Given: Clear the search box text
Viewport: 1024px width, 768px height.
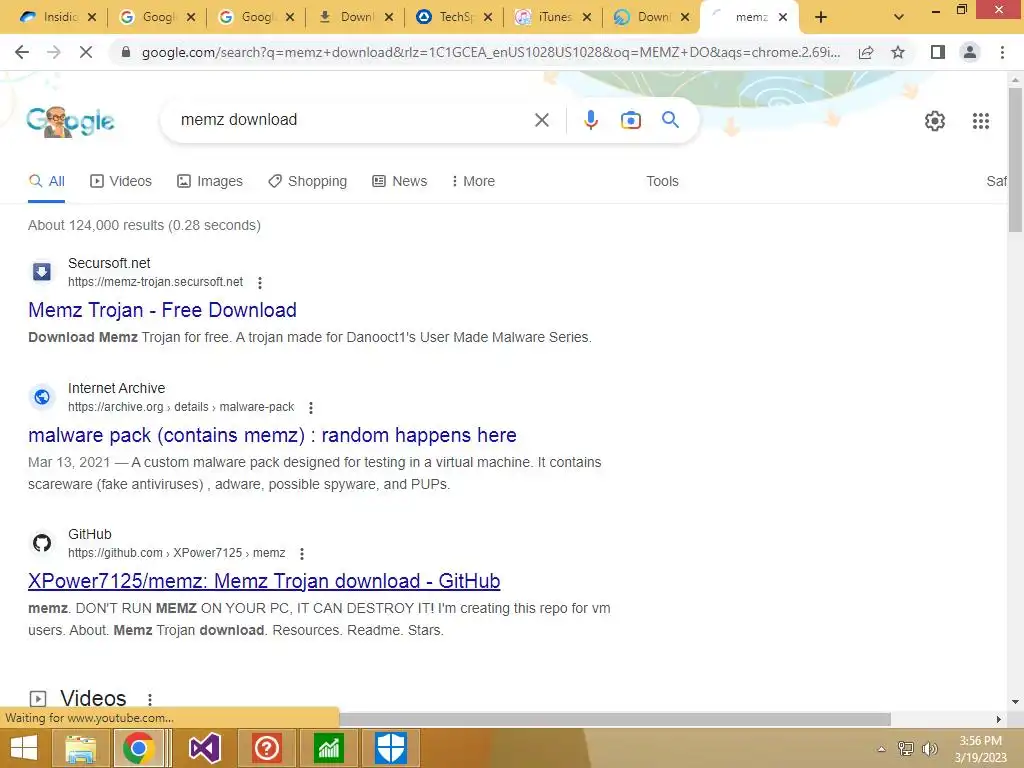Looking at the screenshot, I should (x=541, y=120).
